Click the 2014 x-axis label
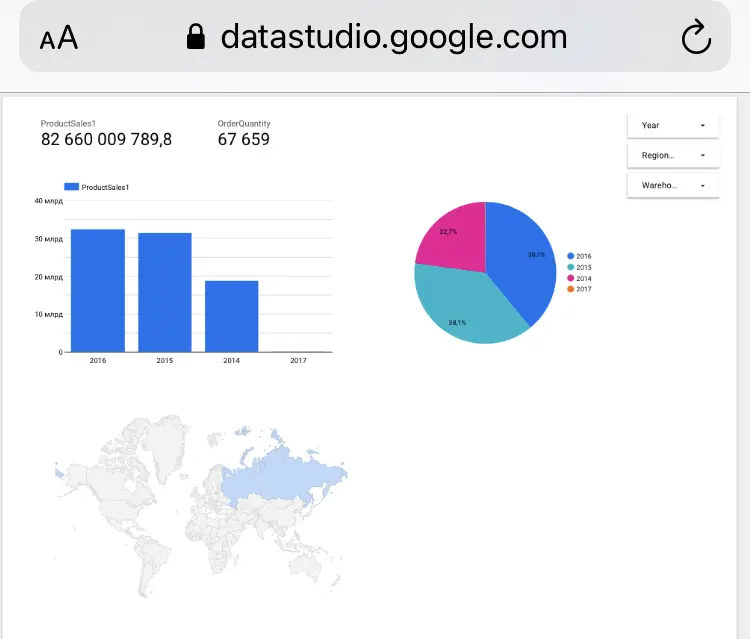 pos(232,360)
